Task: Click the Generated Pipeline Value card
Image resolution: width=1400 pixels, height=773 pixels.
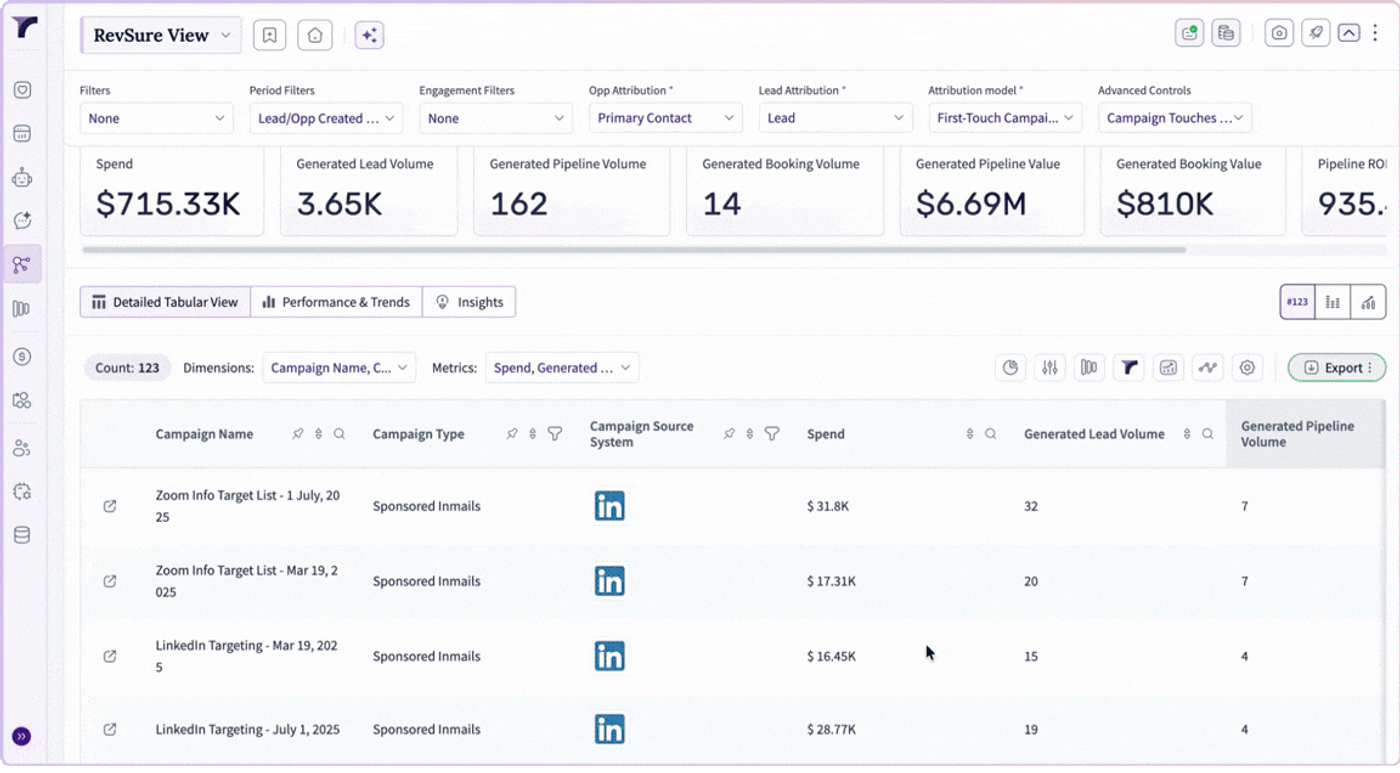Action: [992, 191]
